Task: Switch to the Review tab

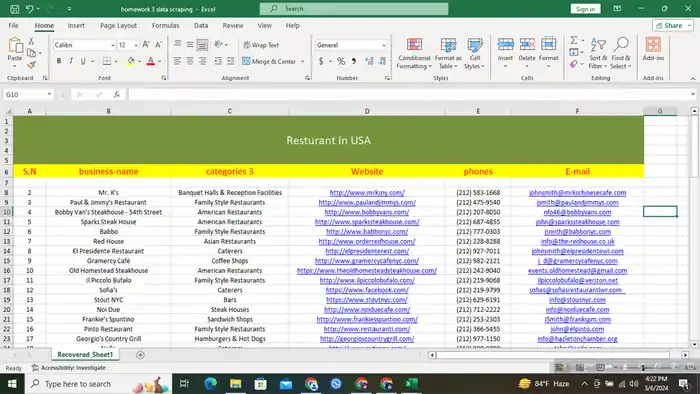Action: 233,25
